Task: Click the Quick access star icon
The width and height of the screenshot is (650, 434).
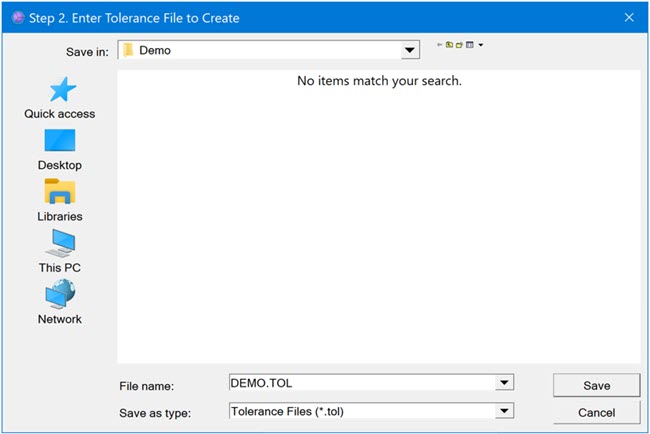Action: point(60,90)
